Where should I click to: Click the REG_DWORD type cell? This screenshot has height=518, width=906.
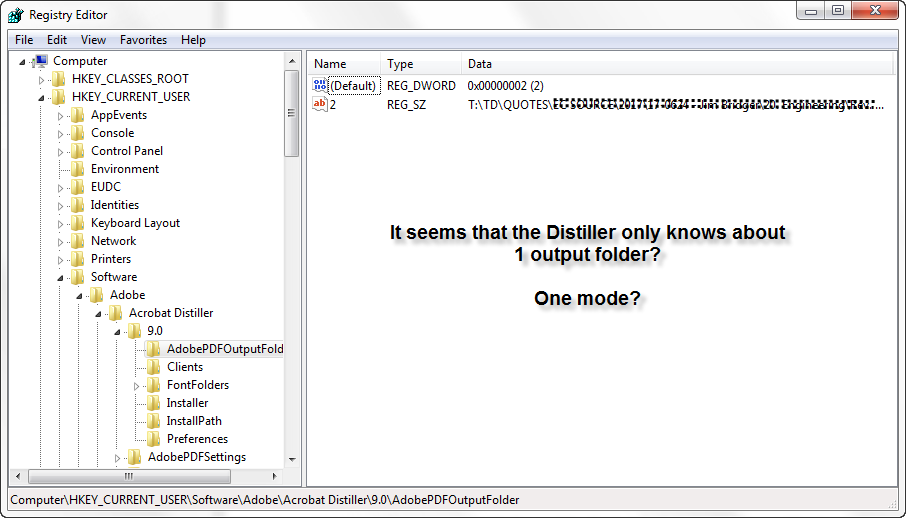[x=421, y=86]
